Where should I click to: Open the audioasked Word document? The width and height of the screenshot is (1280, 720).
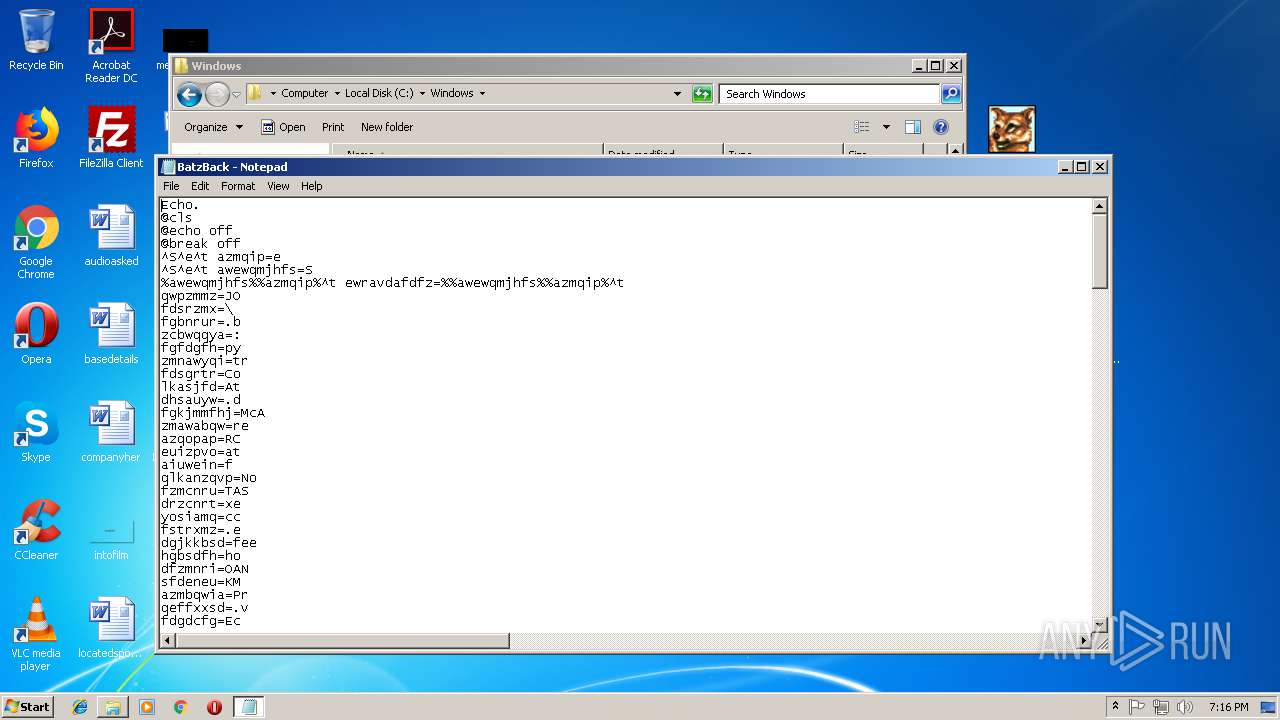click(x=111, y=236)
